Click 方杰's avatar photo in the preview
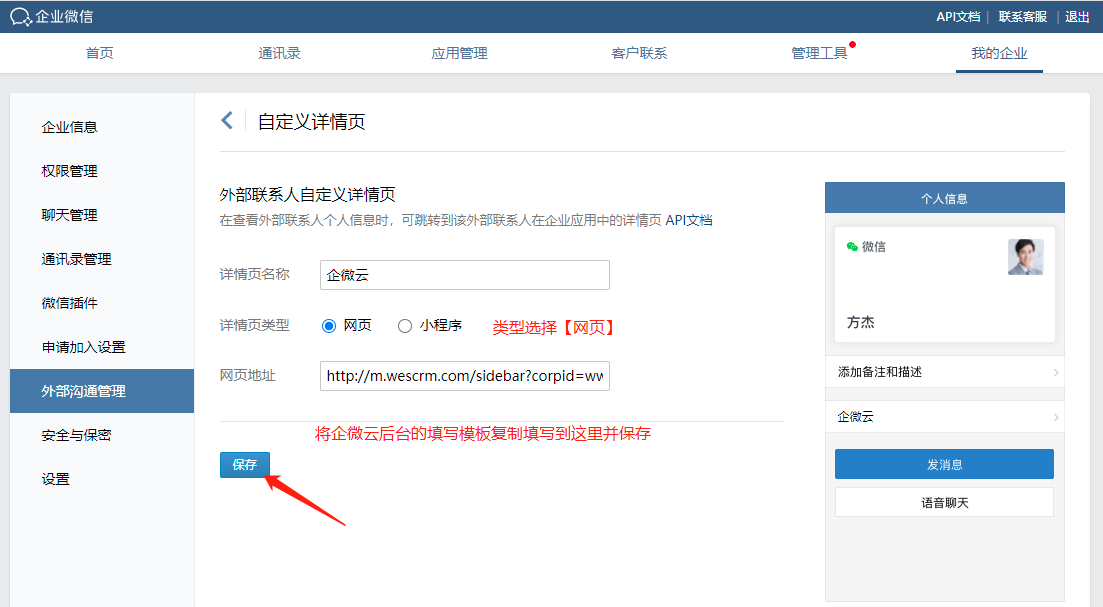Image resolution: width=1103 pixels, height=607 pixels. [x=1026, y=257]
